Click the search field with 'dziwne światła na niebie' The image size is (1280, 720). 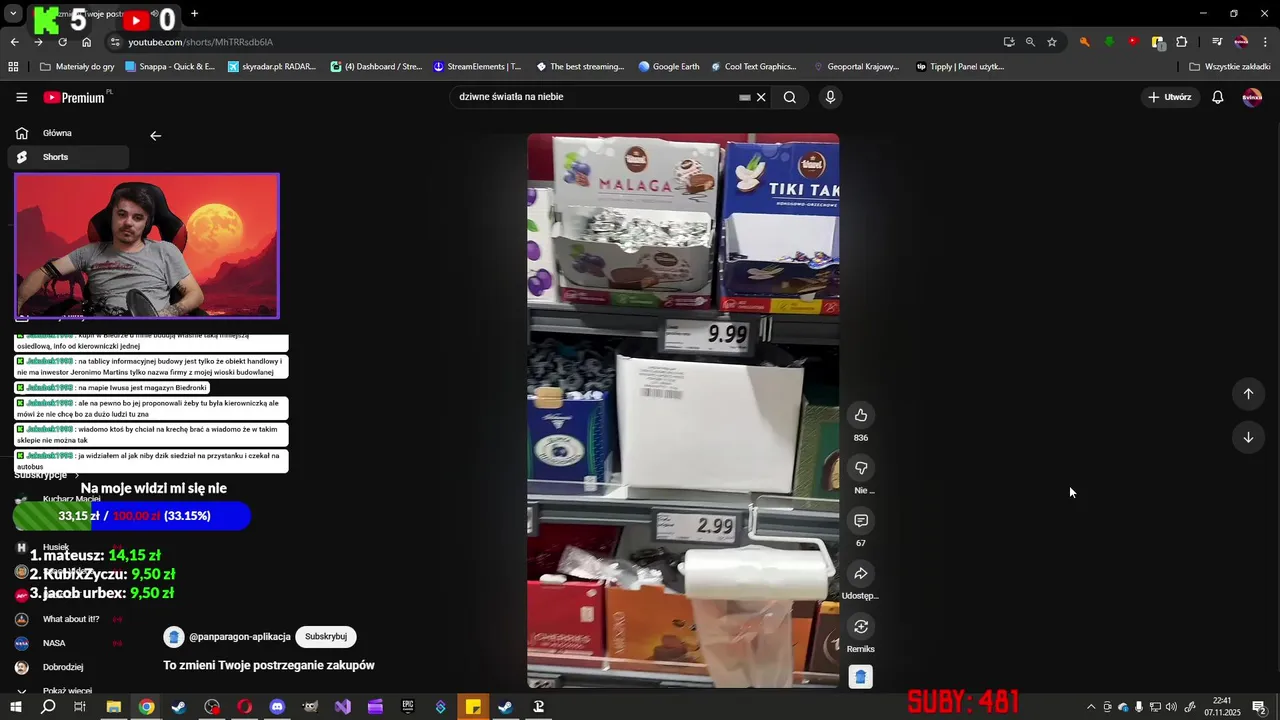[x=595, y=97]
